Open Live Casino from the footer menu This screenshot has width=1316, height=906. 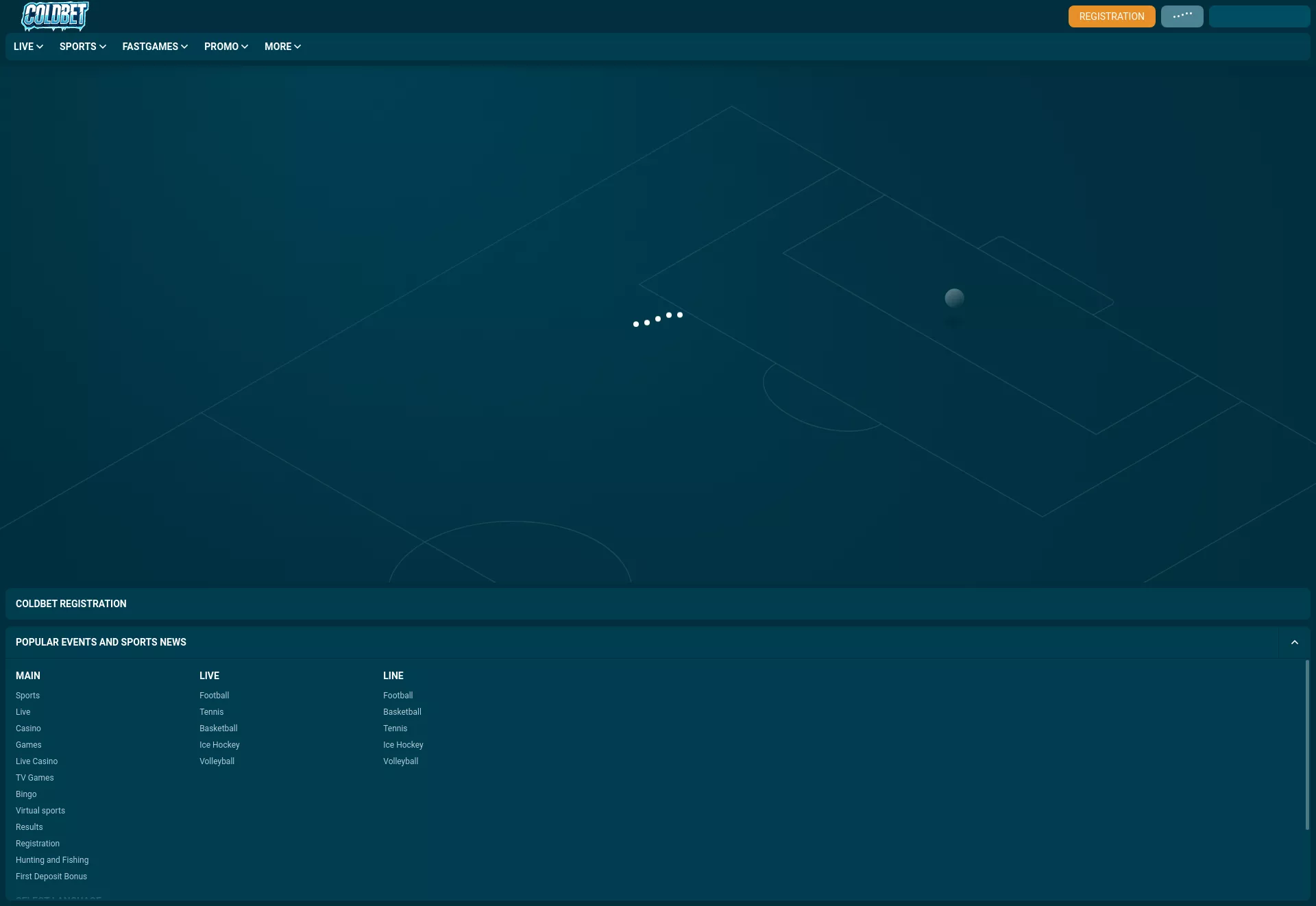(36, 761)
